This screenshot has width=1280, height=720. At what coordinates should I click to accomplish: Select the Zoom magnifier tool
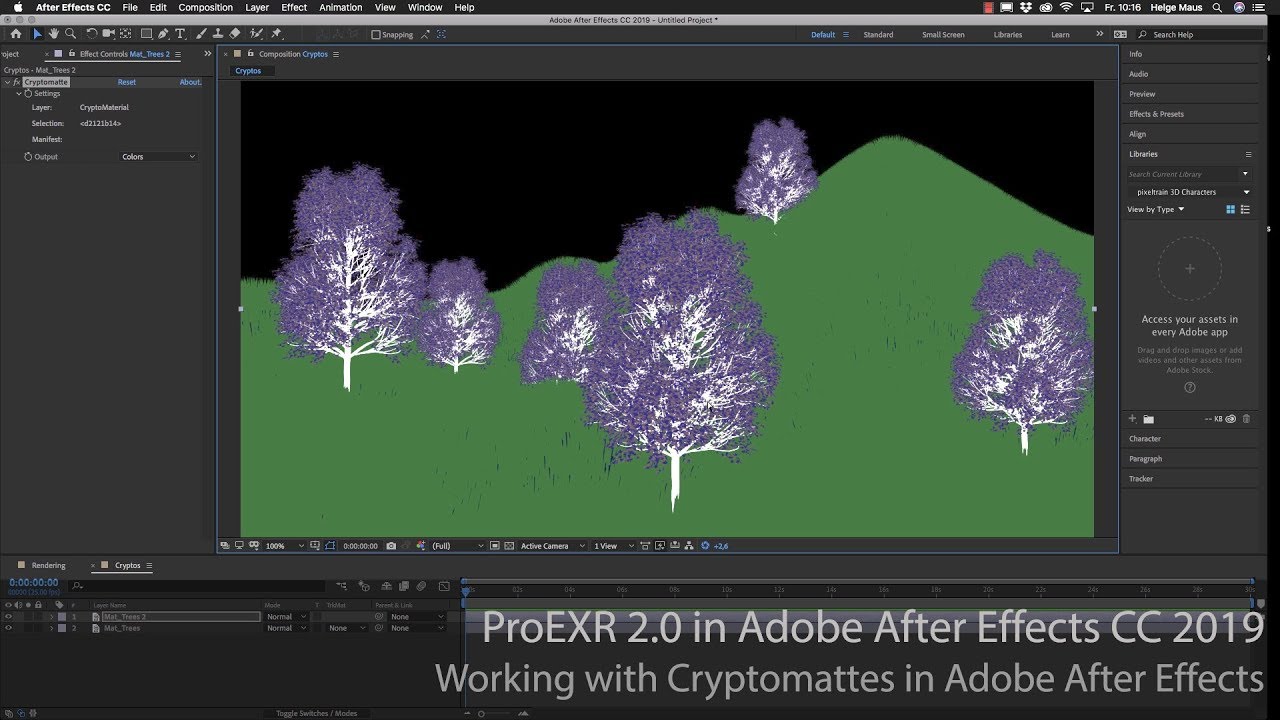coord(70,34)
